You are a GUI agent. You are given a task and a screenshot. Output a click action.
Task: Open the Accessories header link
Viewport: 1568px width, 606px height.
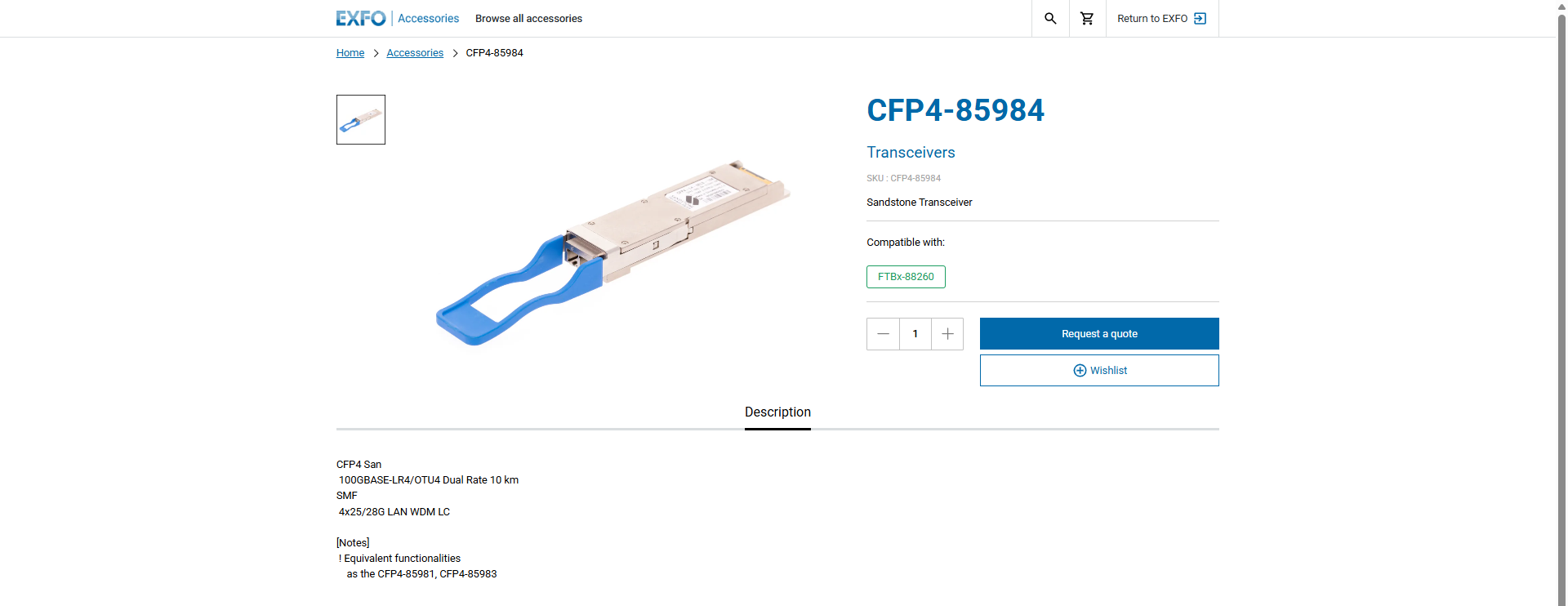[428, 18]
